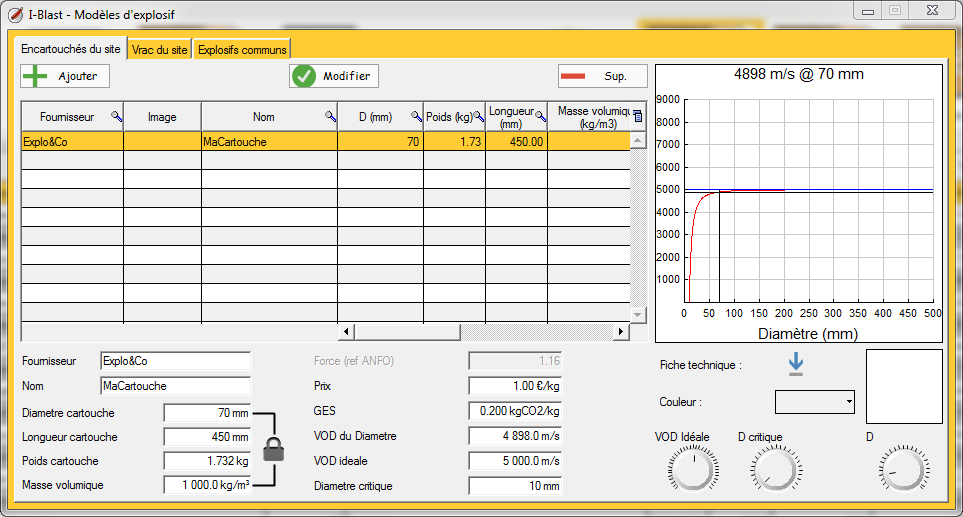This screenshot has height=517, width=963.
Task: Click the disabled Force (ref ANFO) field
Action: 515,361
